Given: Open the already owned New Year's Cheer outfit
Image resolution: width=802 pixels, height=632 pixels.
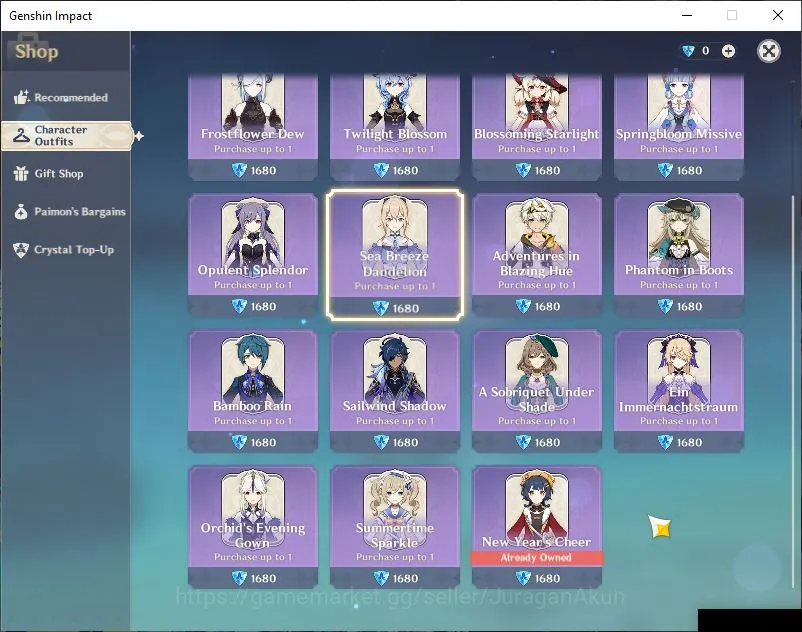Looking at the screenshot, I should [537, 527].
